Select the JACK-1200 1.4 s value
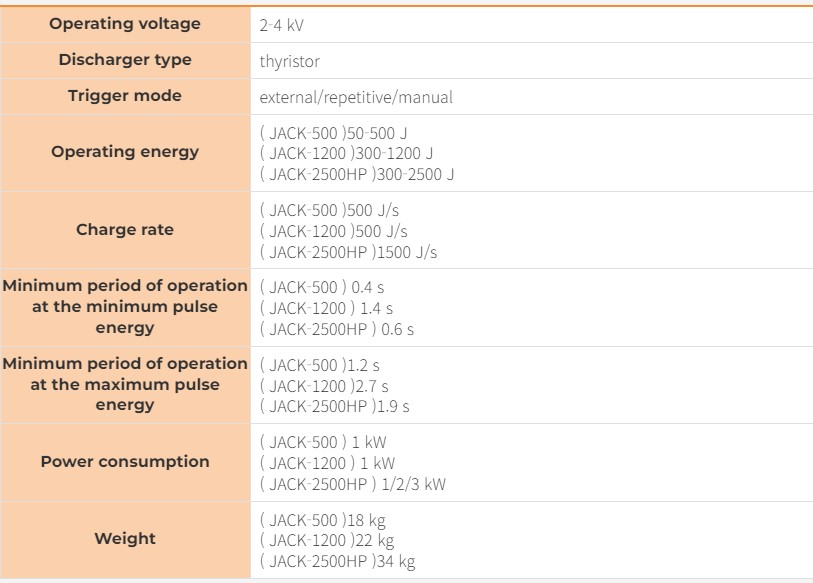Screen dimensions: 813x583 (326, 308)
